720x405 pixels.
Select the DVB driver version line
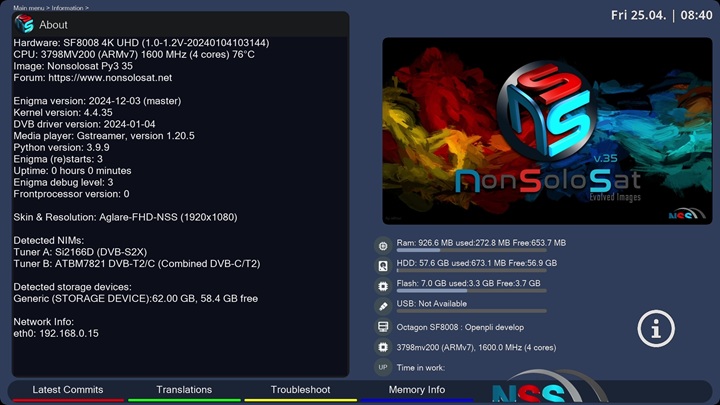(x=84, y=124)
